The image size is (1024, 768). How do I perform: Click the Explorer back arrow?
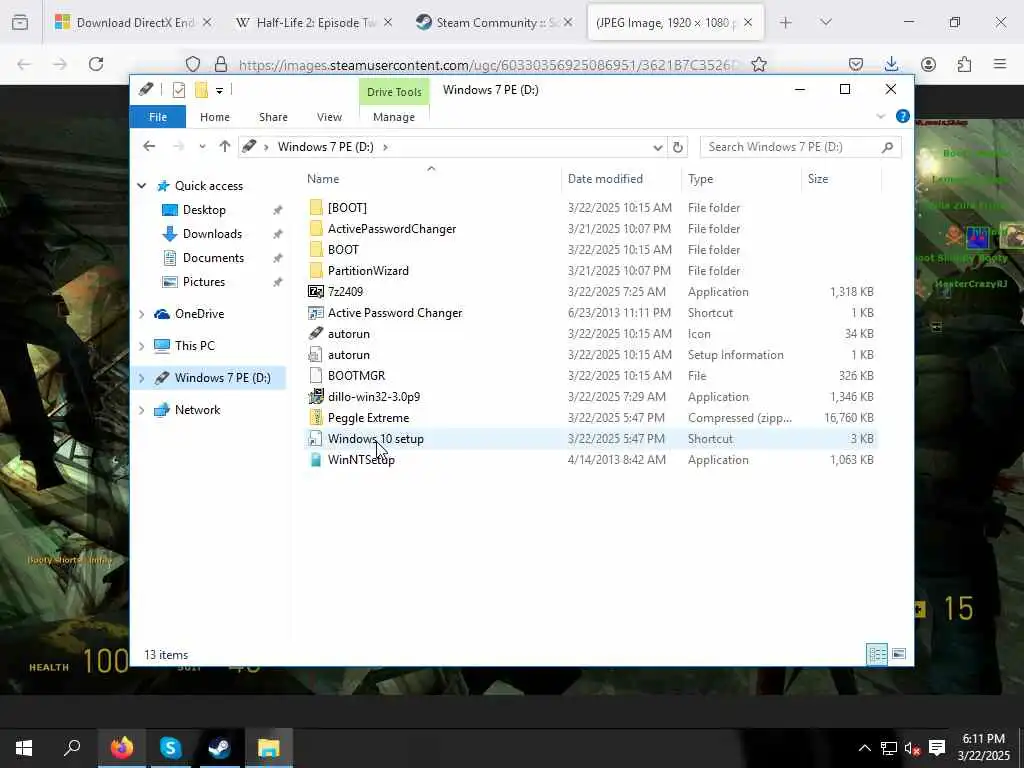149,146
